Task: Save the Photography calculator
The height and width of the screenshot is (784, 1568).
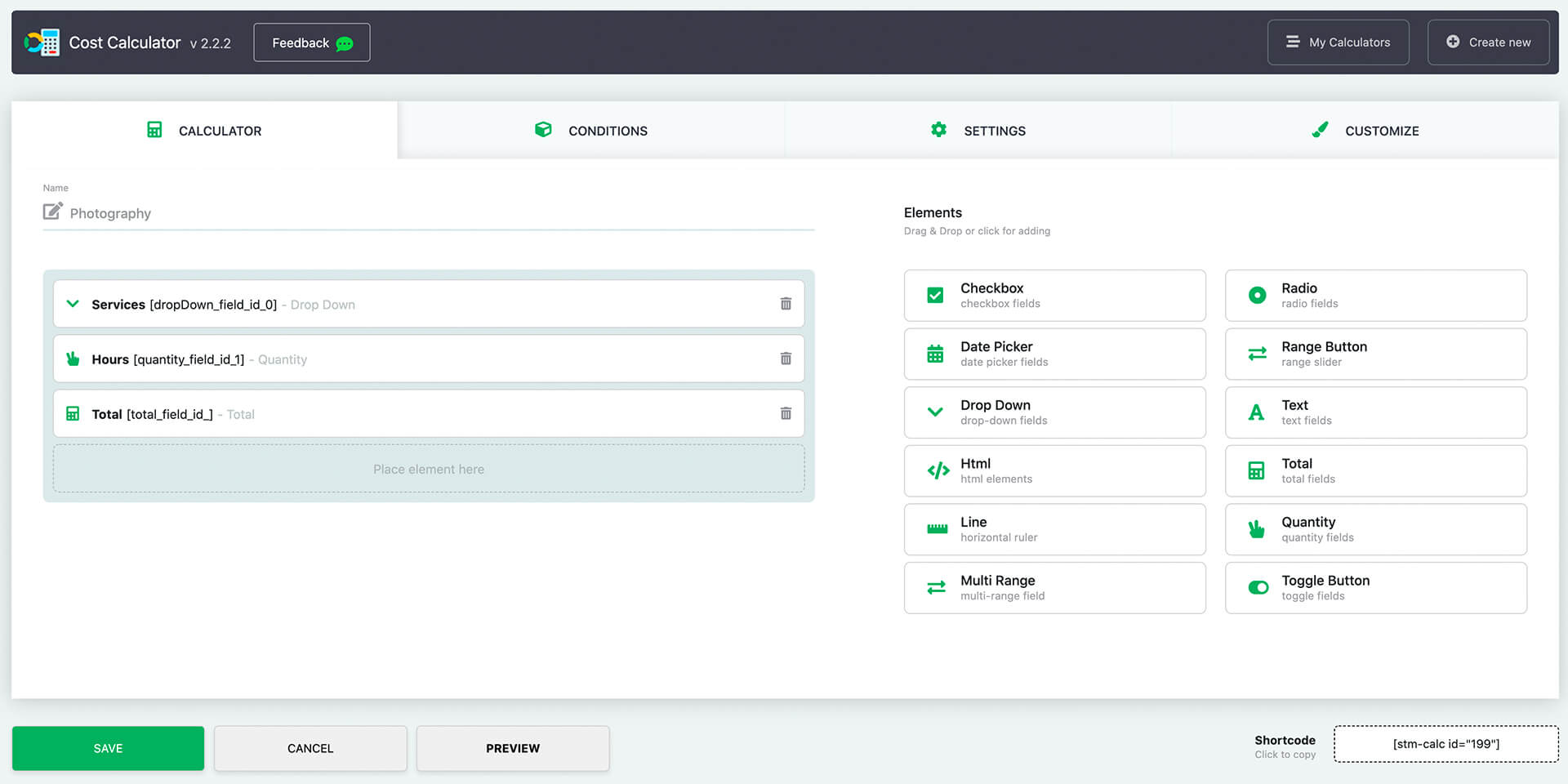Action: click(107, 747)
